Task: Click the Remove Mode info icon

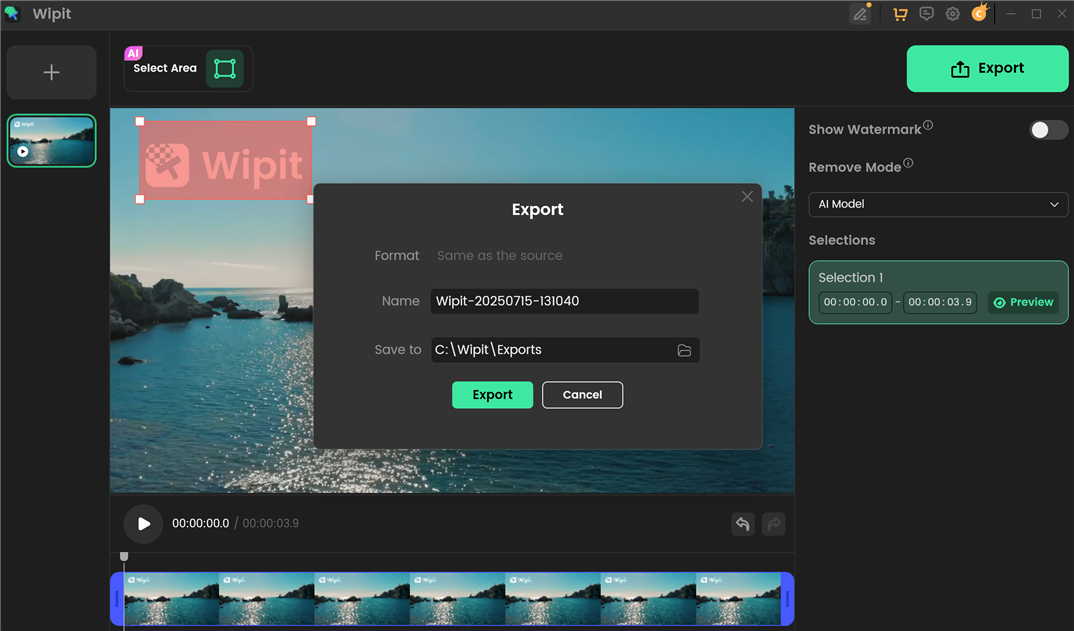Action: pyautogui.click(x=909, y=161)
